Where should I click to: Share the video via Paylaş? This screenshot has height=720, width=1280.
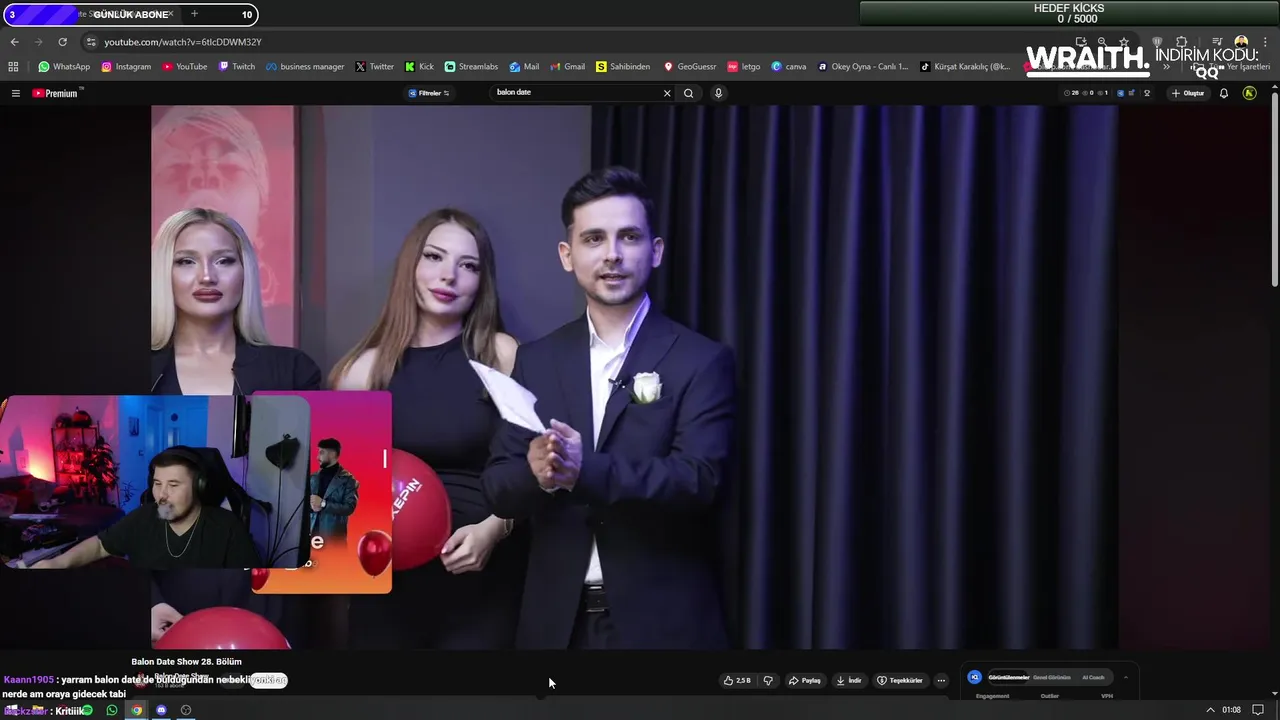pyautogui.click(x=805, y=680)
